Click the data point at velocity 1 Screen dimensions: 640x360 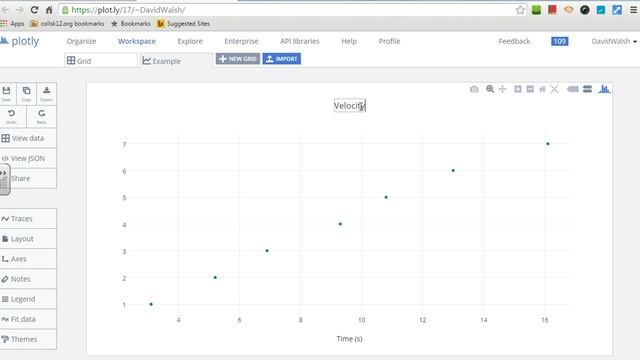151,304
